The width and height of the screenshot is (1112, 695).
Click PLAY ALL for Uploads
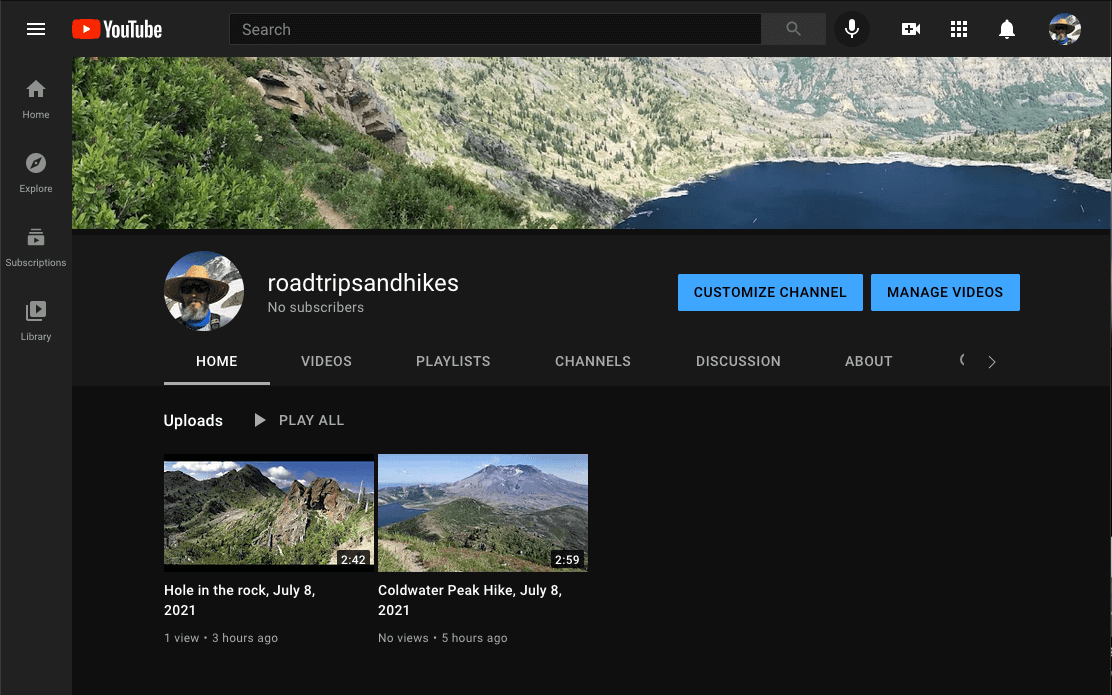[299, 420]
